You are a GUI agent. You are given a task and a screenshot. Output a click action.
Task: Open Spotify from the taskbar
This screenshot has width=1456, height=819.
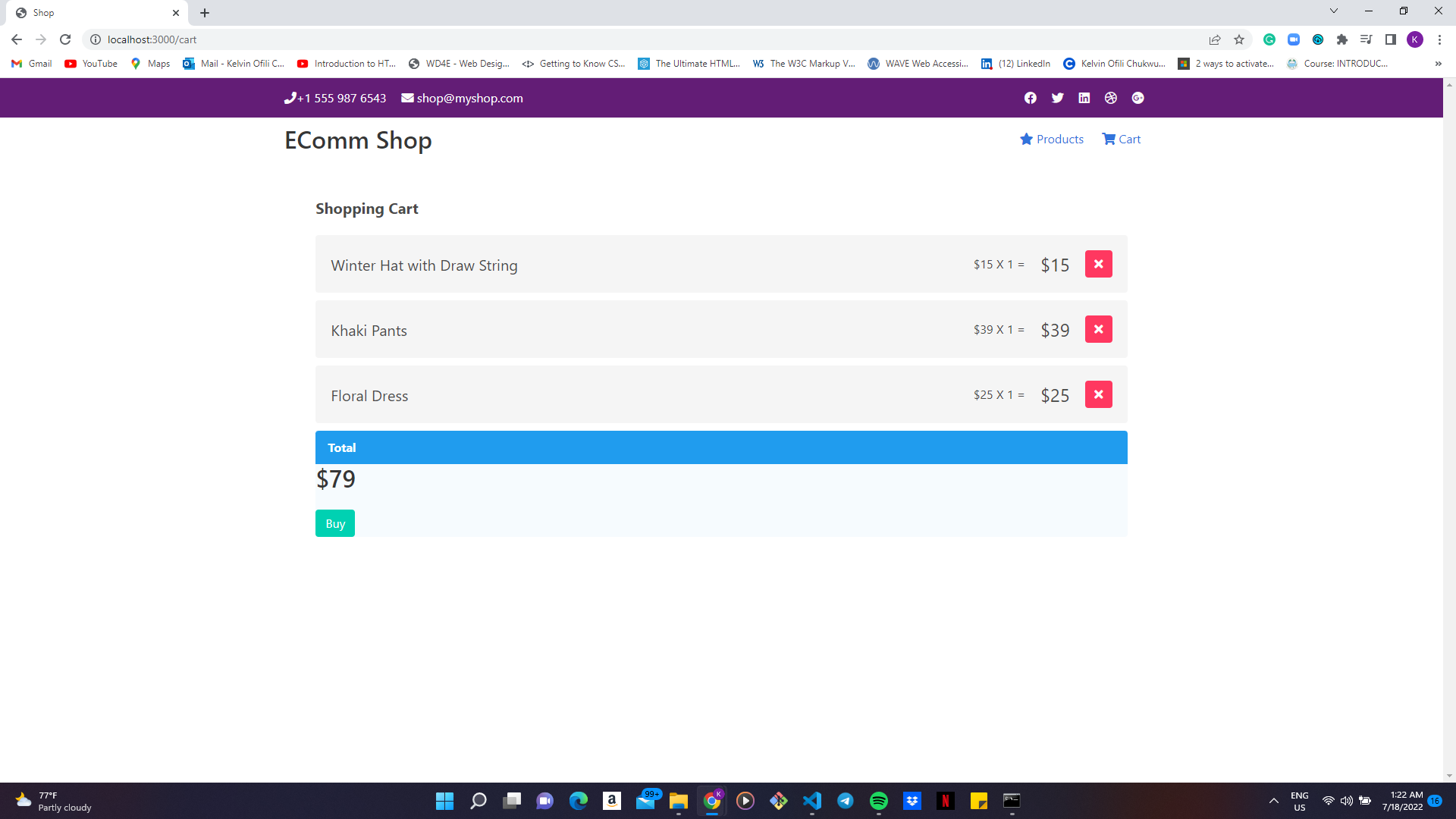click(879, 800)
